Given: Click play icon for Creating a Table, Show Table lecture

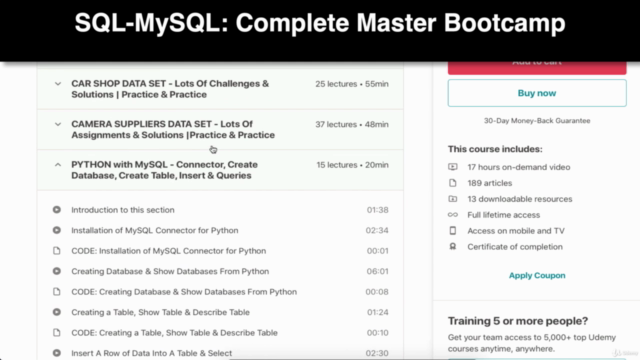Looking at the screenshot, I should (x=57, y=312).
